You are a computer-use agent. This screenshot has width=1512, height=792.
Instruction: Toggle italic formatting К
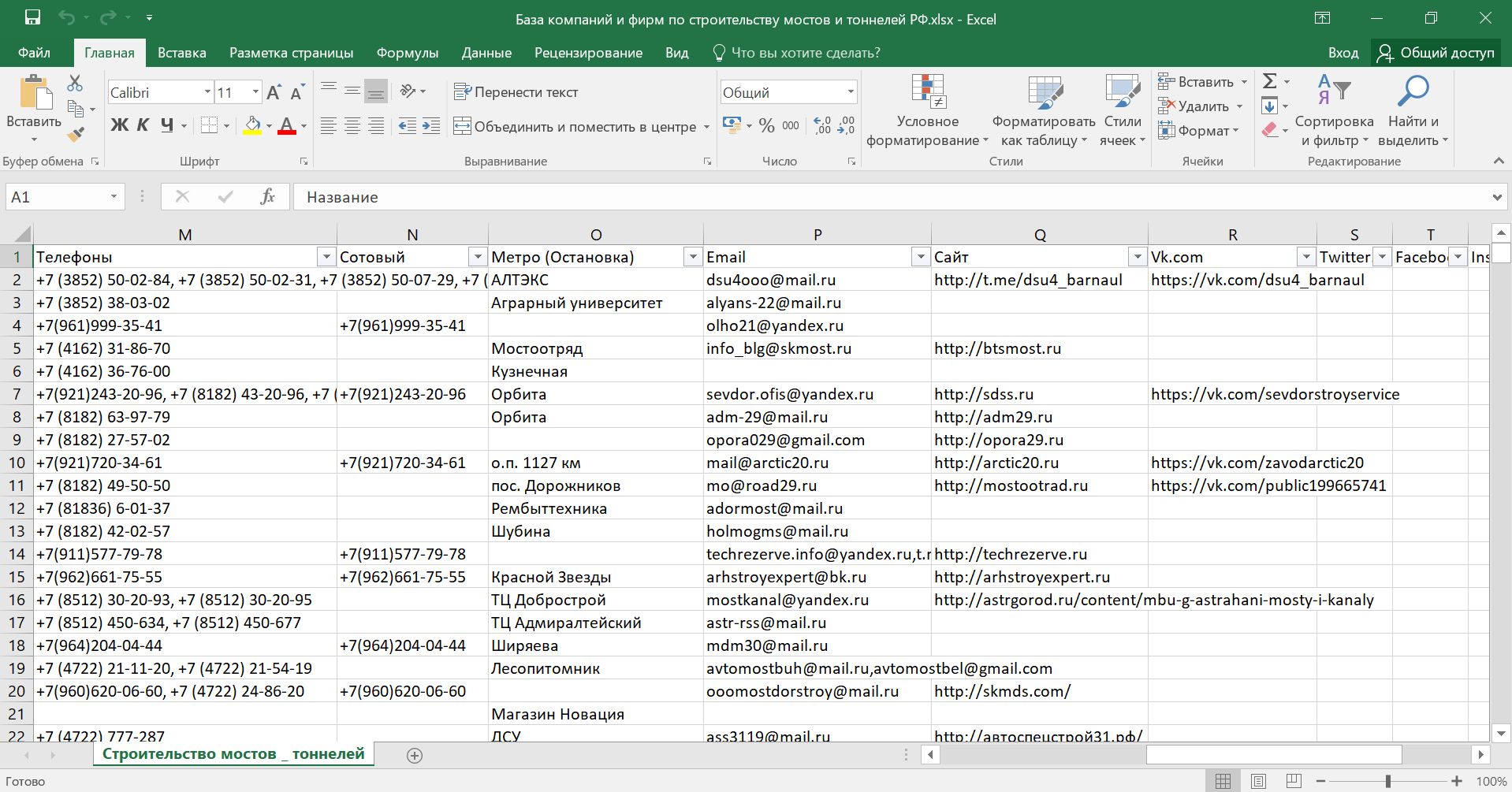click(143, 125)
